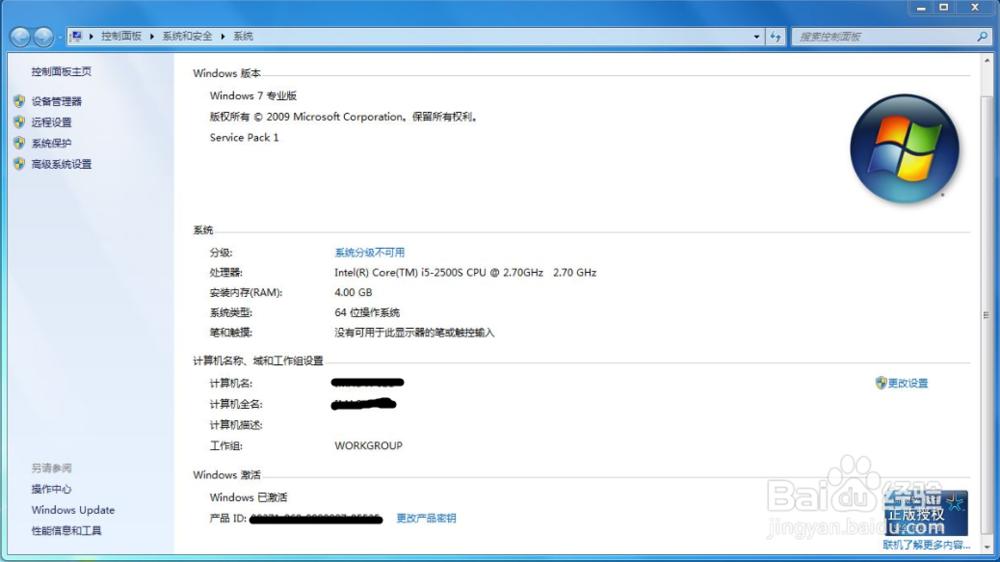The image size is (1000, 562).
Task: Maximize the System window
Action: pos(944,8)
